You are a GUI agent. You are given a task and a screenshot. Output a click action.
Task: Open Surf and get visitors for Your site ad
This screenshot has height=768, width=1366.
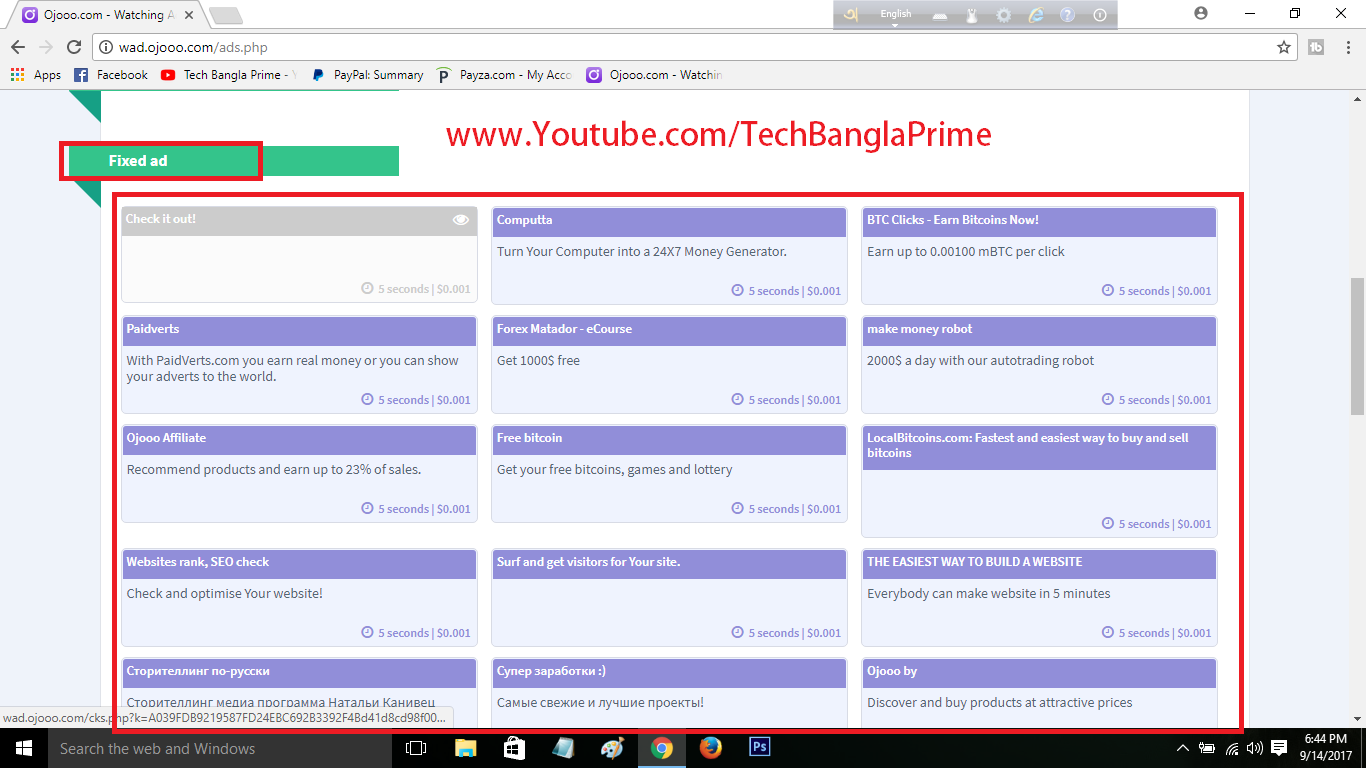(x=669, y=598)
